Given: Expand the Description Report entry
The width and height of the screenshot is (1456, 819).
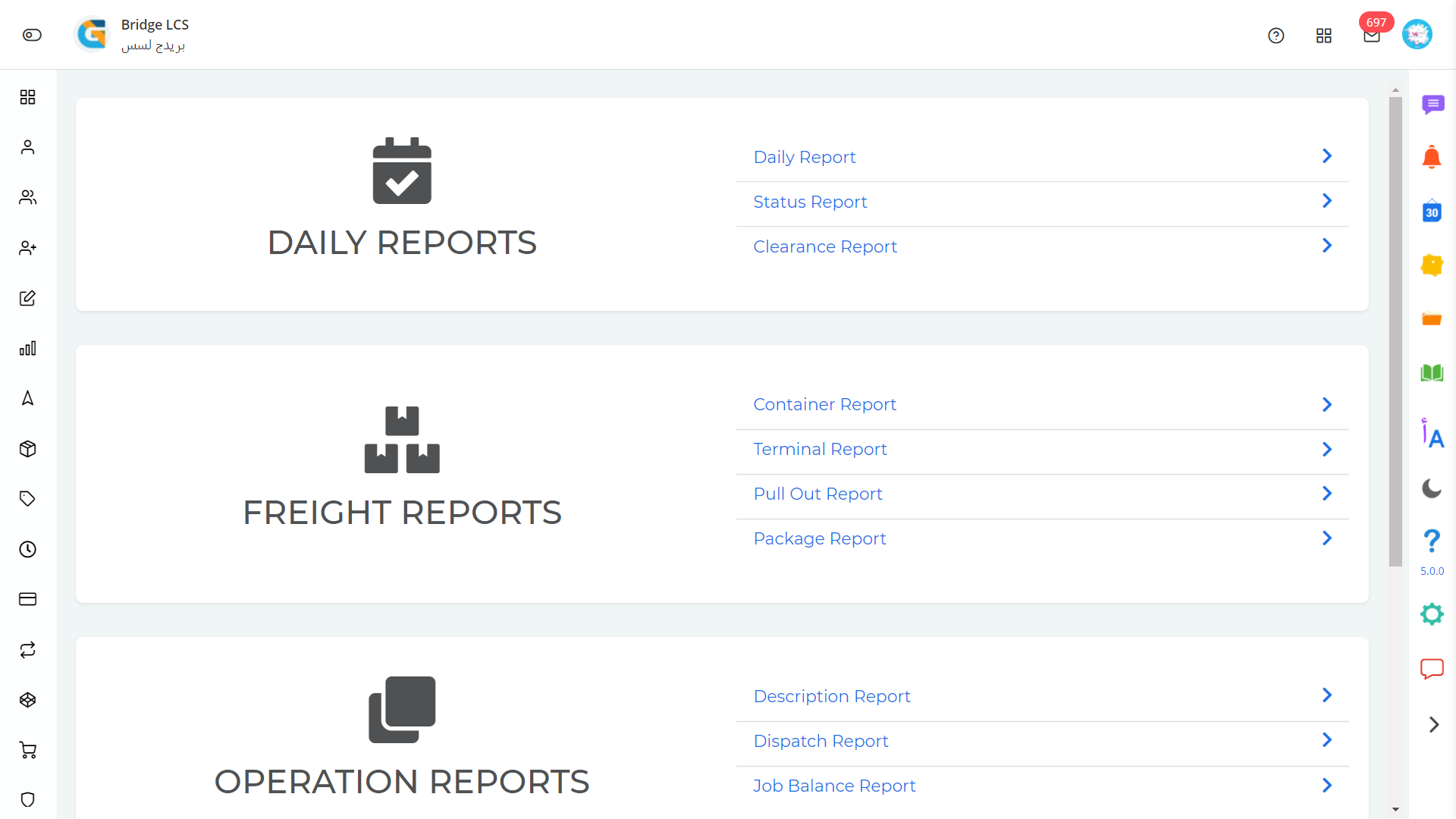Looking at the screenshot, I should coord(1328,696).
